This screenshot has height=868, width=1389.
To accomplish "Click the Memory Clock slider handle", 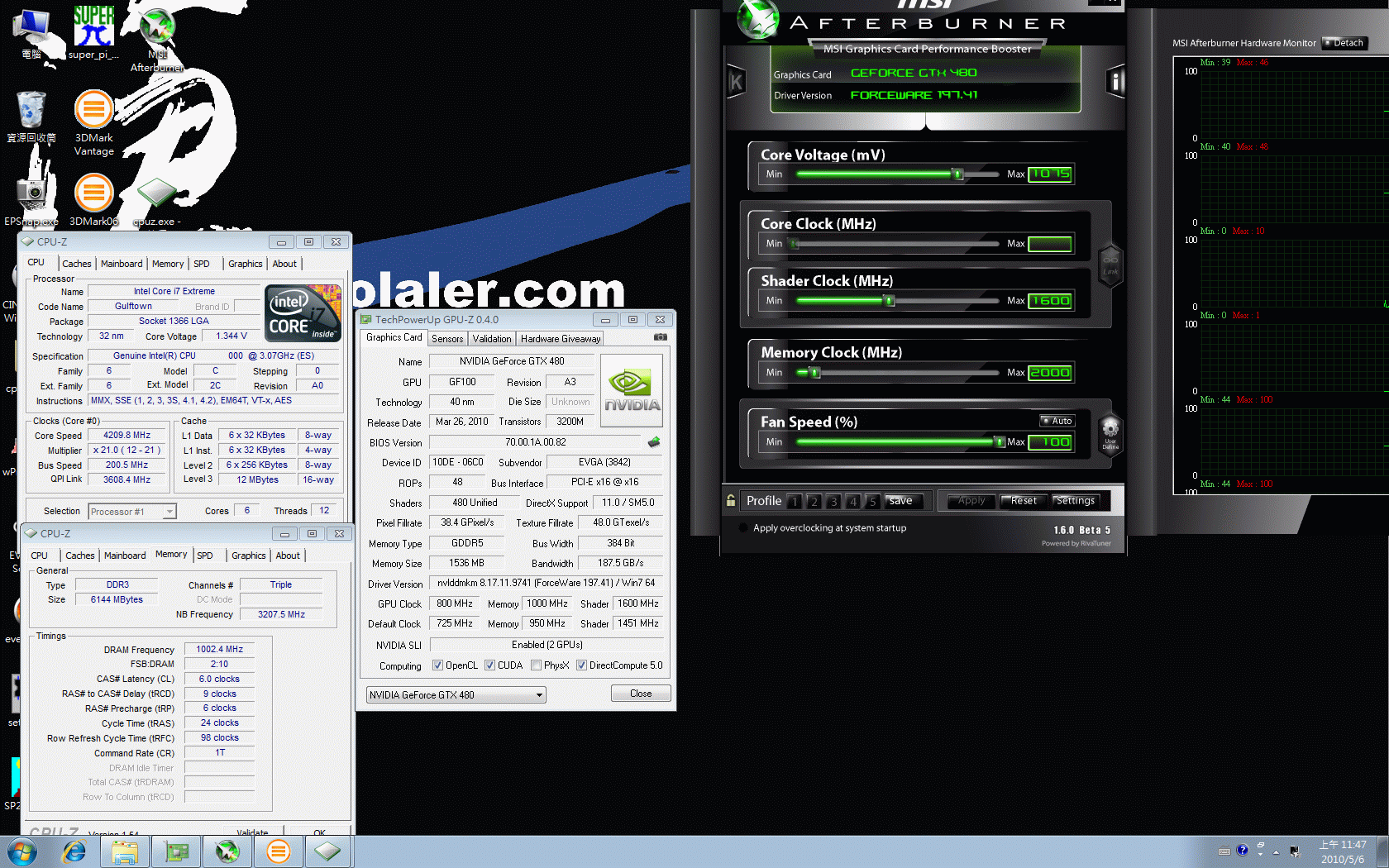I will click(815, 372).
